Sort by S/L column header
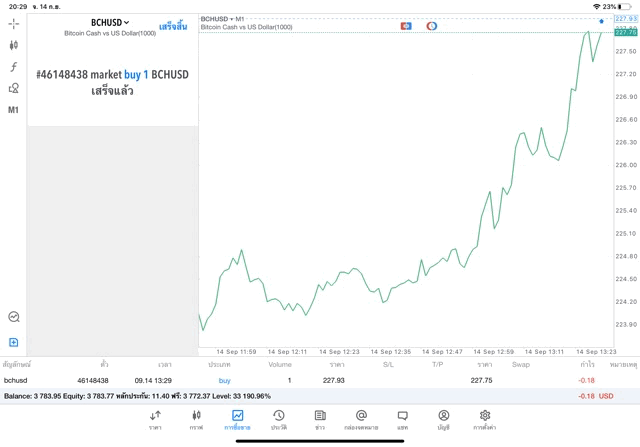640x447 pixels. (388, 365)
